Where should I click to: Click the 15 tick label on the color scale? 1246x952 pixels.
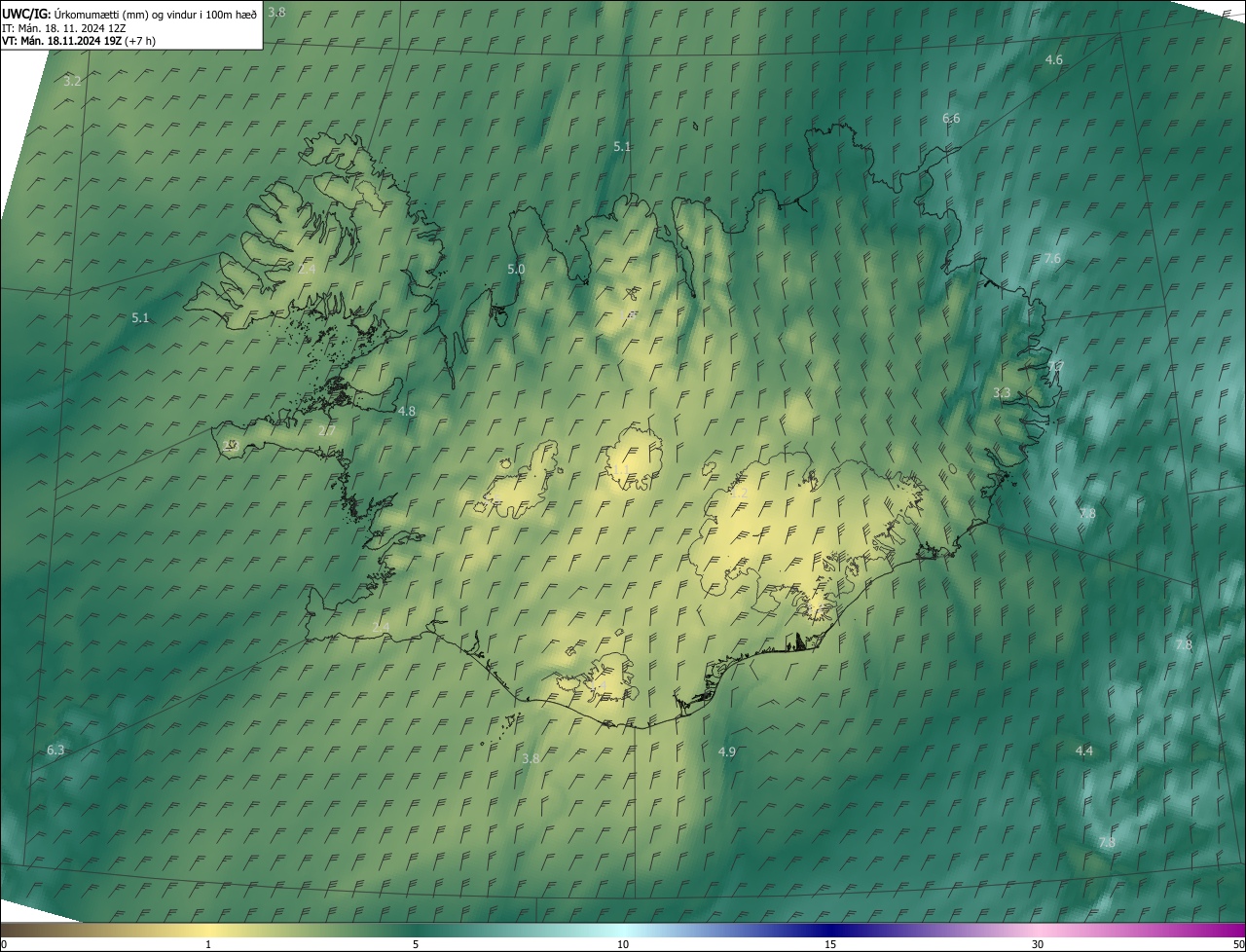[830, 944]
